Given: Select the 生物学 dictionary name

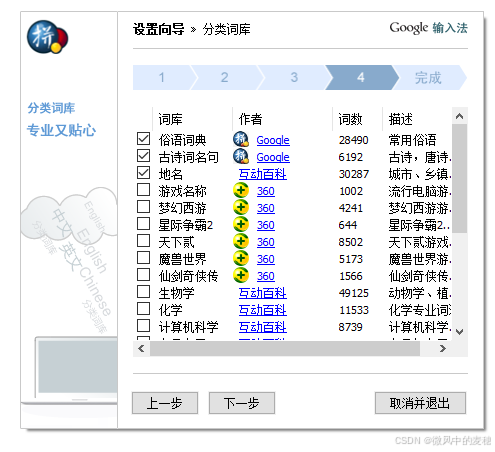Looking at the screenshot, I should [176, 293].
